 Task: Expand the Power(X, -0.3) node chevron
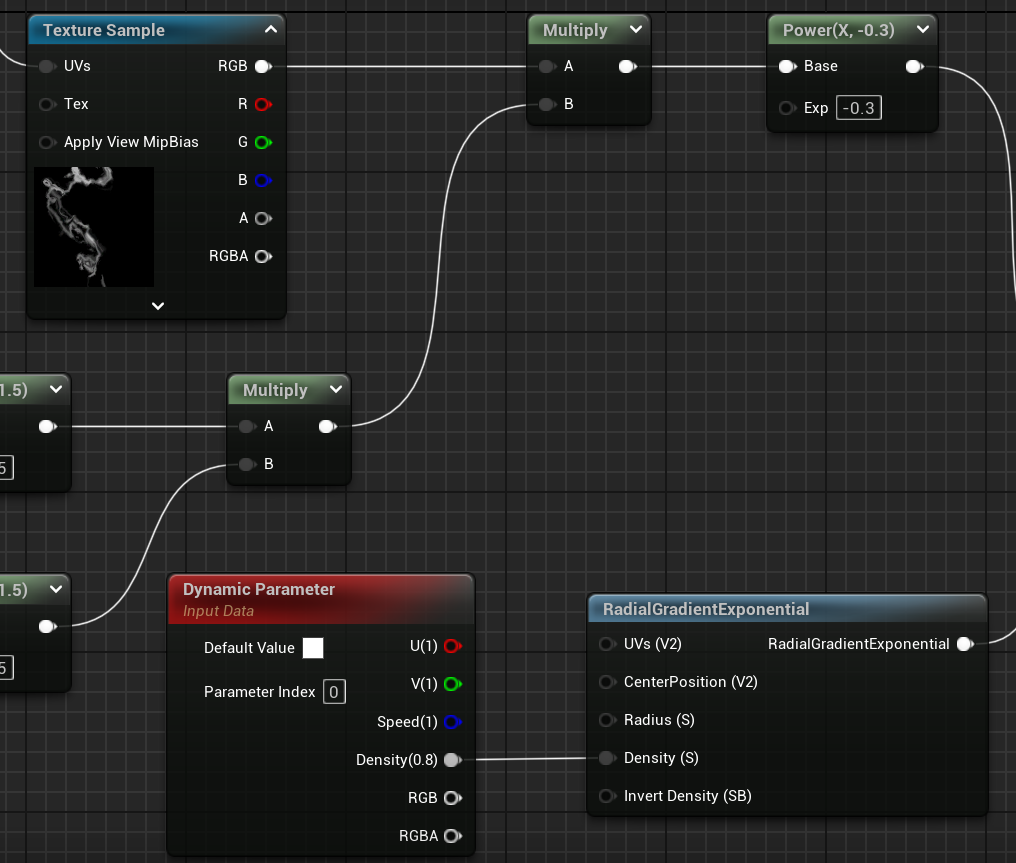coord(922,30)
